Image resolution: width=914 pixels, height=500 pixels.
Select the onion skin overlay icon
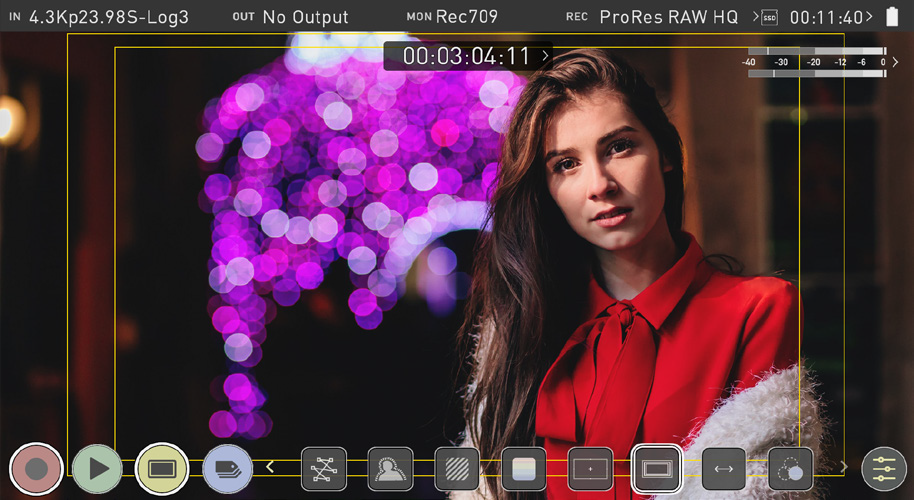pos(790,468)
